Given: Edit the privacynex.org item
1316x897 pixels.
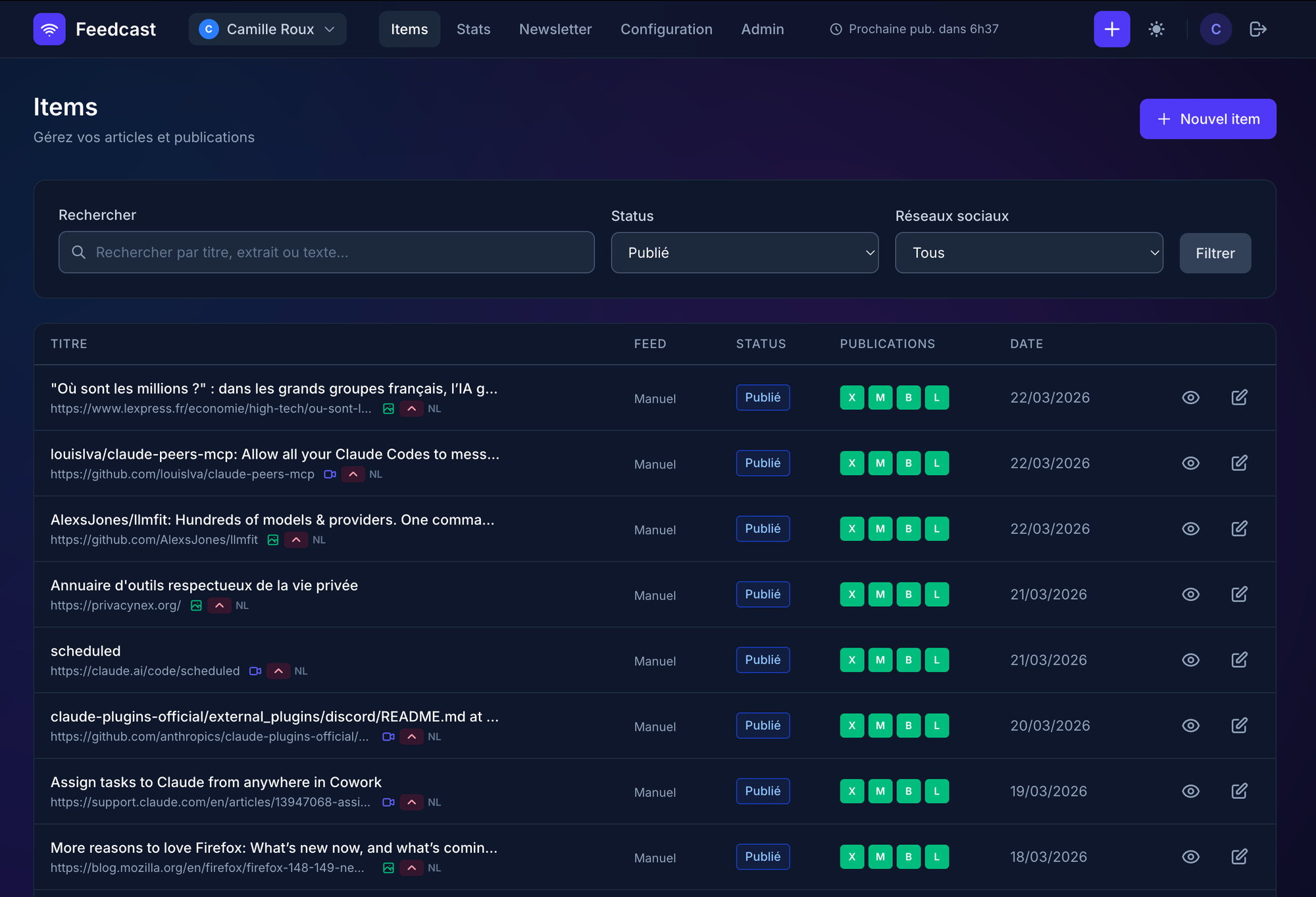Looking at the screenshot, I should click(x=1239, y=594).
